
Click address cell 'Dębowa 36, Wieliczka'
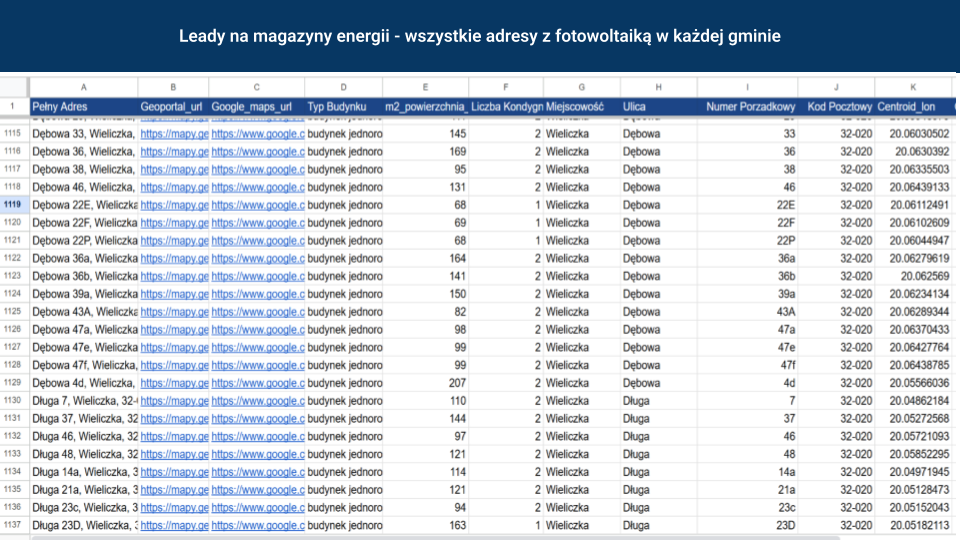tap(84, 151)
